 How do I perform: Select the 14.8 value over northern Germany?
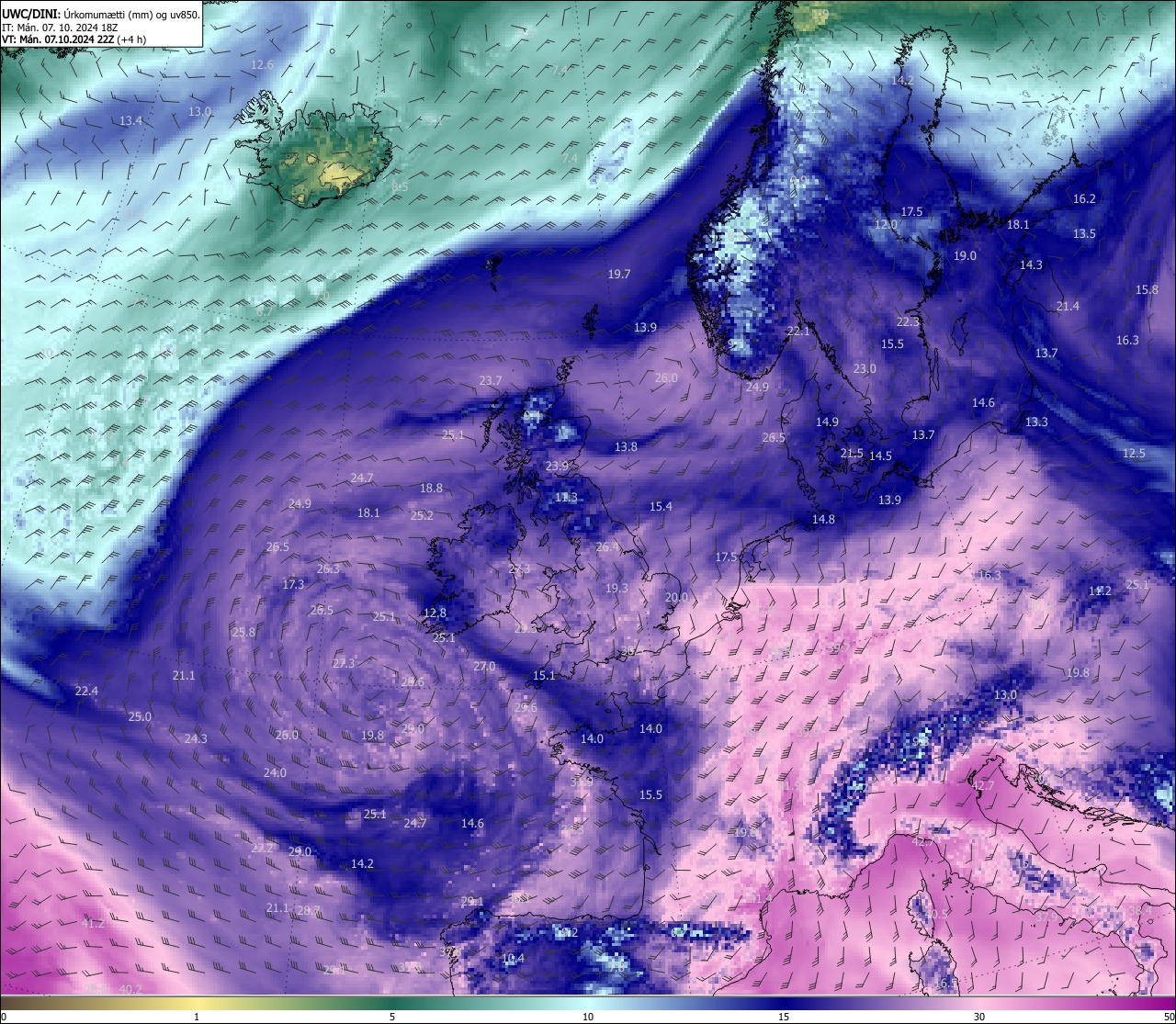(x=823, y=520)
